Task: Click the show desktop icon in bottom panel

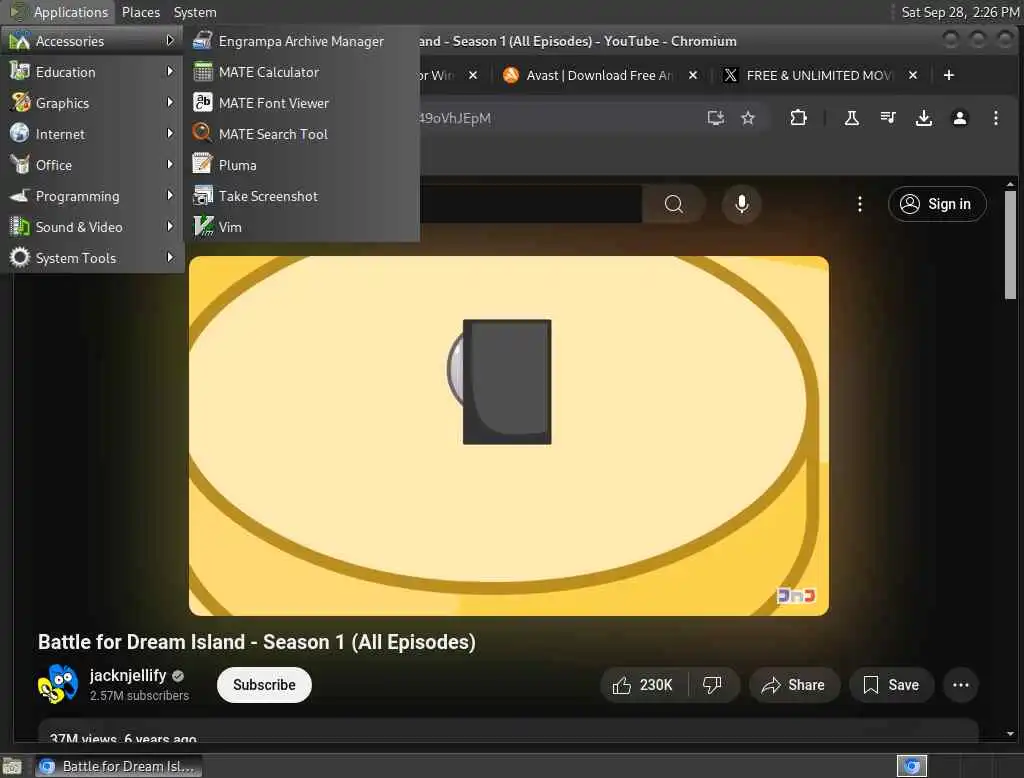Action: pyautogui.click(x=12, y=766)
